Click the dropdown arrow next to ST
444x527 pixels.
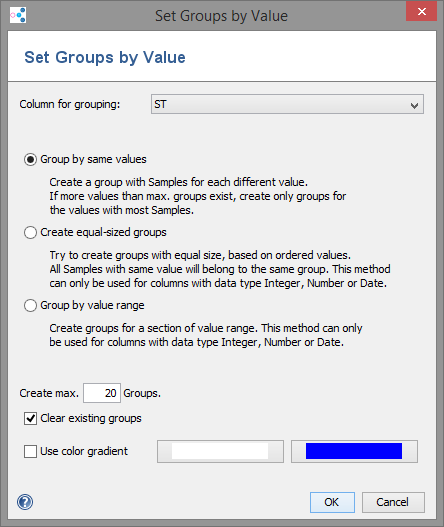(x=414, y=105)
